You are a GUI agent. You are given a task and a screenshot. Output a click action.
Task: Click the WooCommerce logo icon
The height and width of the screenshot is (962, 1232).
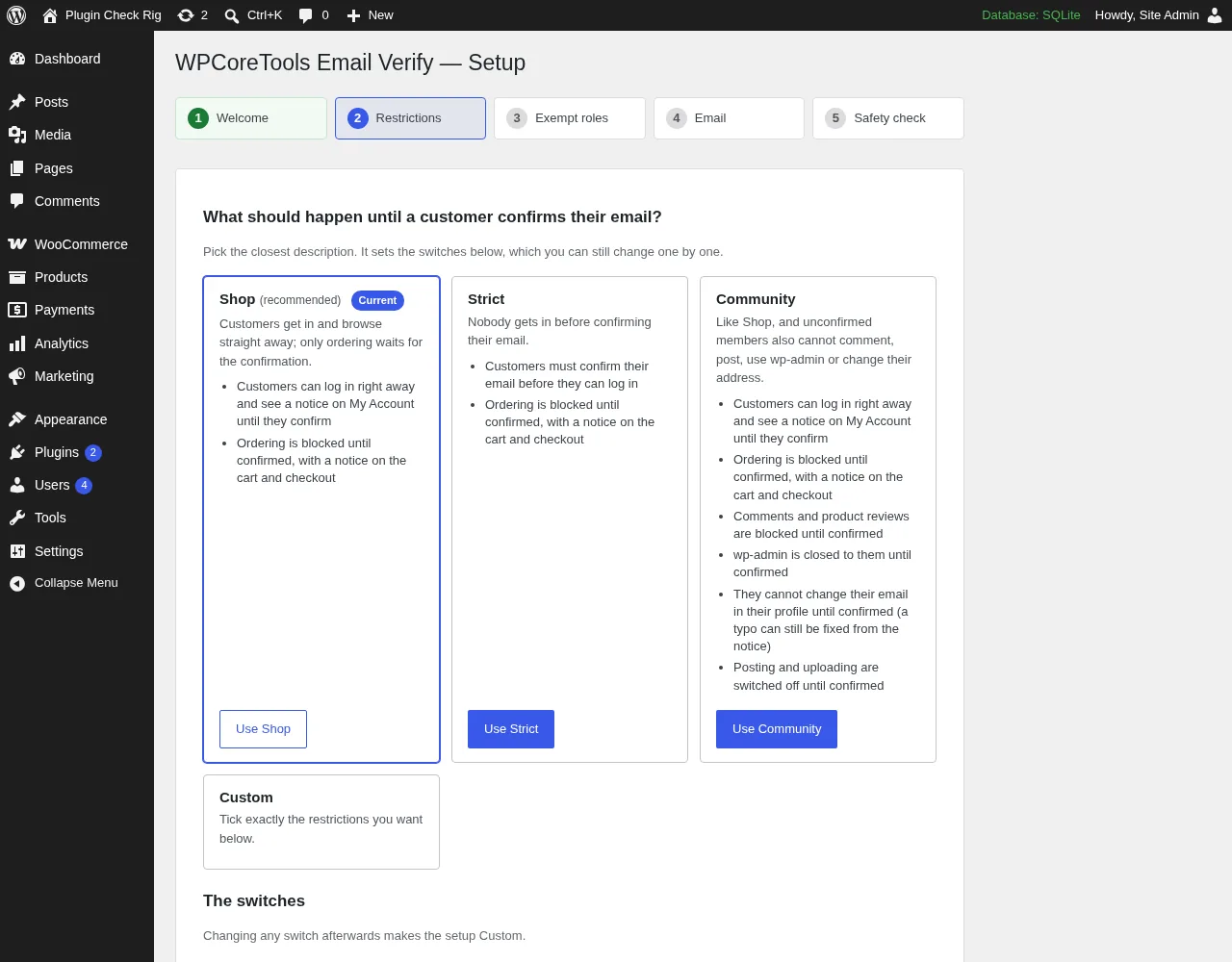click(x=17, y=244)
